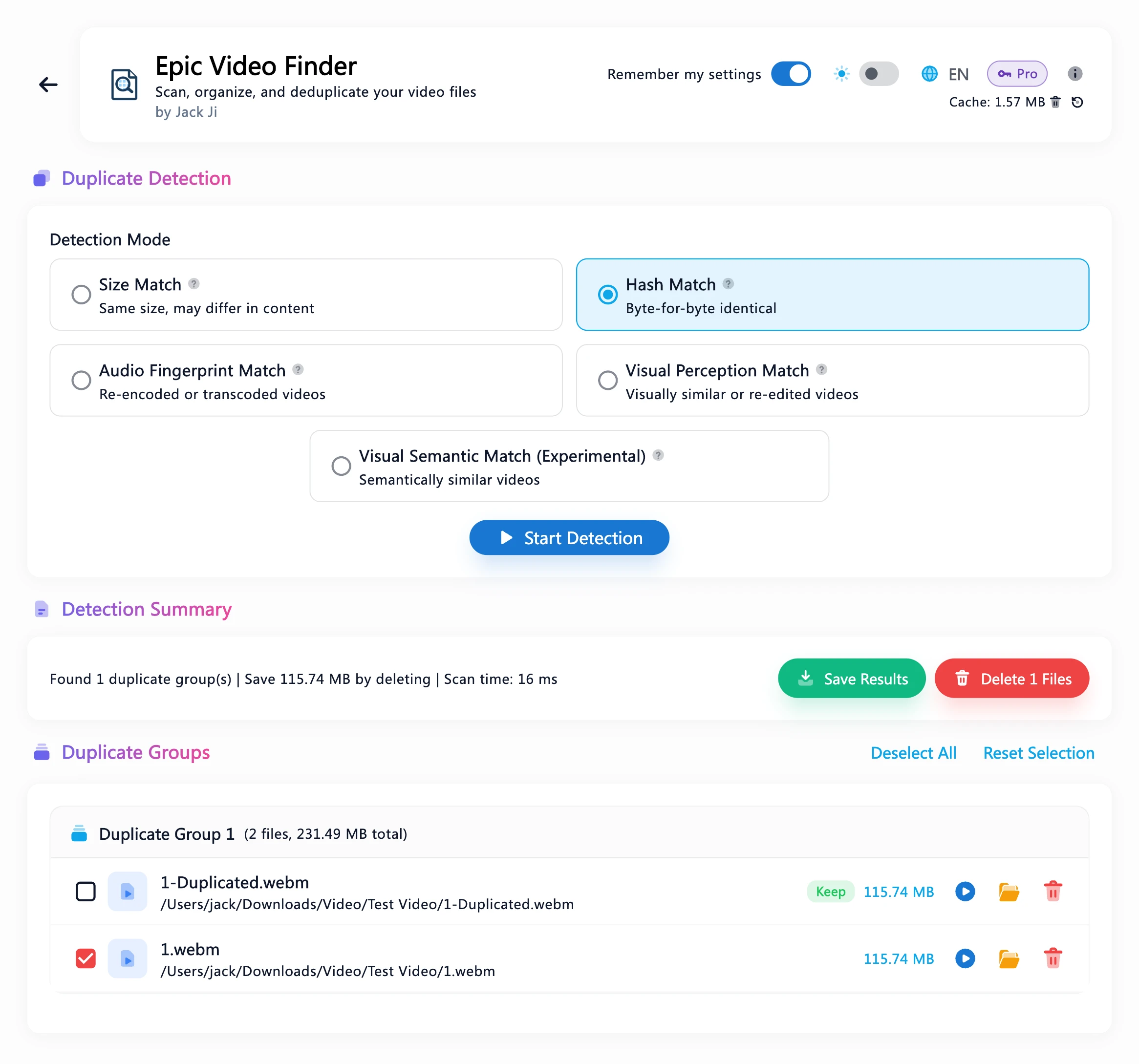
Task: Show help for Visual Perception Match
Action: (x=821, y=369)
